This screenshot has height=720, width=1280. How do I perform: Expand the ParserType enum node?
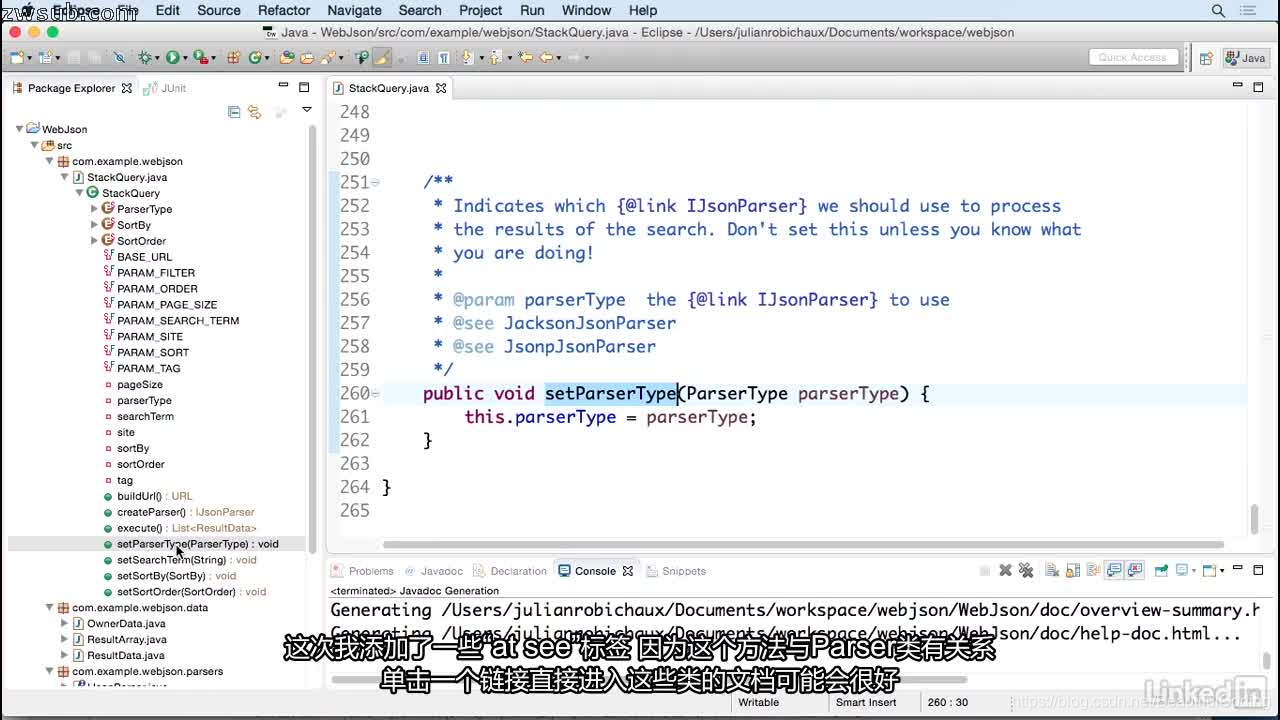click(94, 209)
